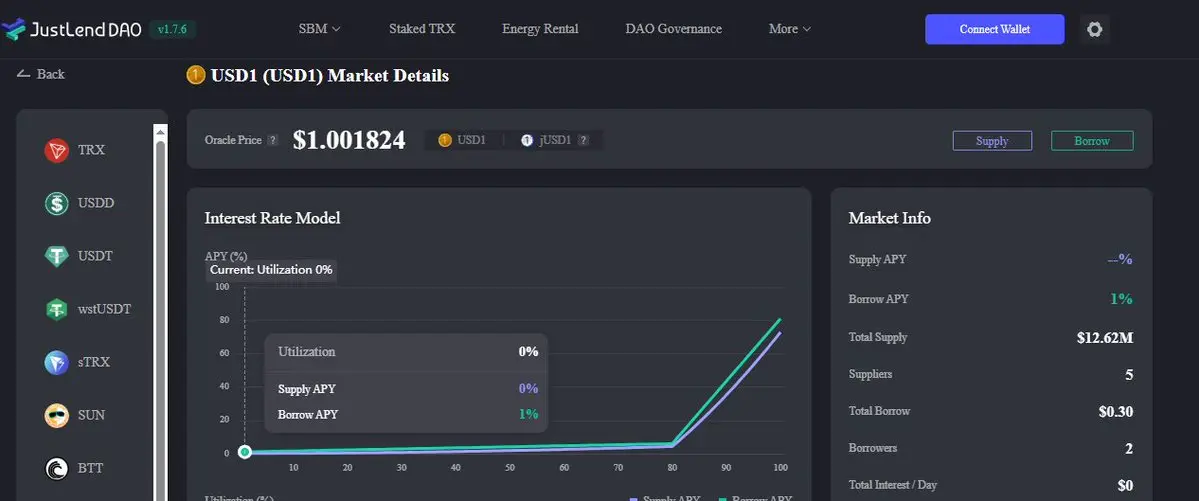Screen dimensions: 1199x501
Task: Click the Total Supply $12.62M value
Action: (x=1105, y=337)
